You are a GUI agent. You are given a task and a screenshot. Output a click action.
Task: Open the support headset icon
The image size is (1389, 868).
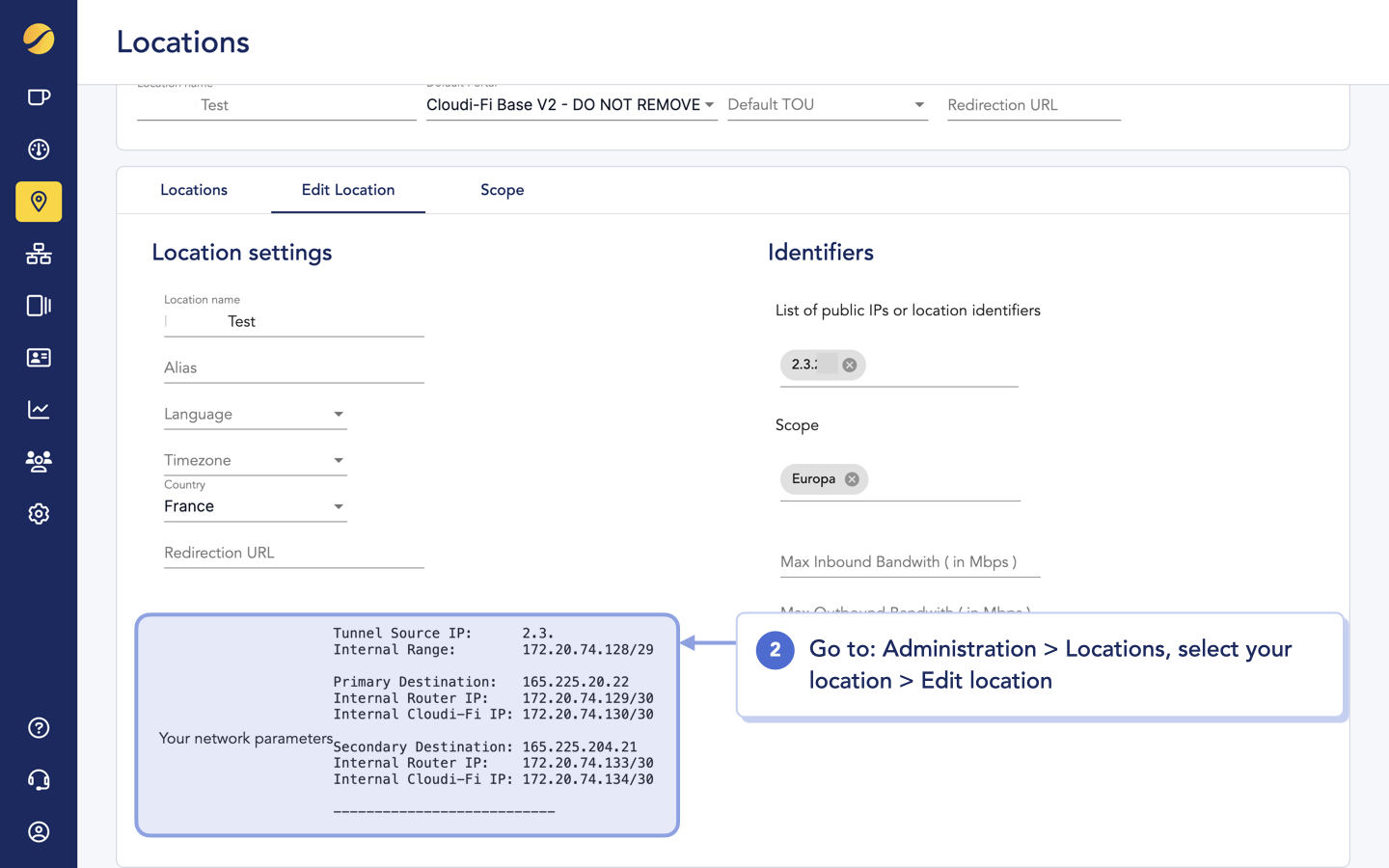(39, 780)
